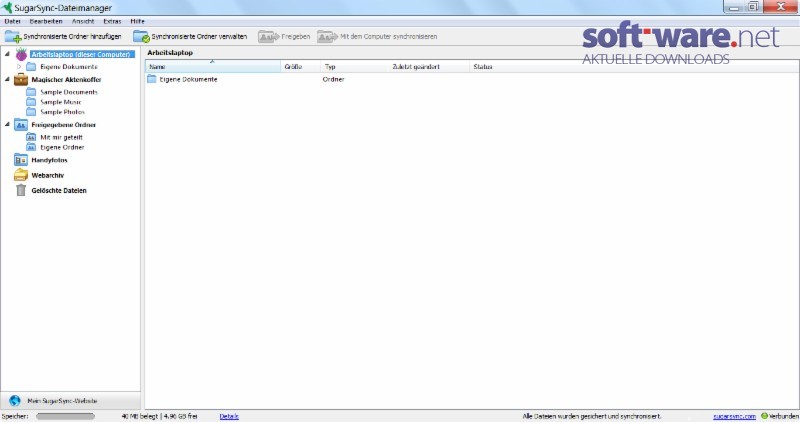Select Freigegebene Ordner label in tree
The height and width of the screenshot is (422, 800).
(x=64, y=125)
